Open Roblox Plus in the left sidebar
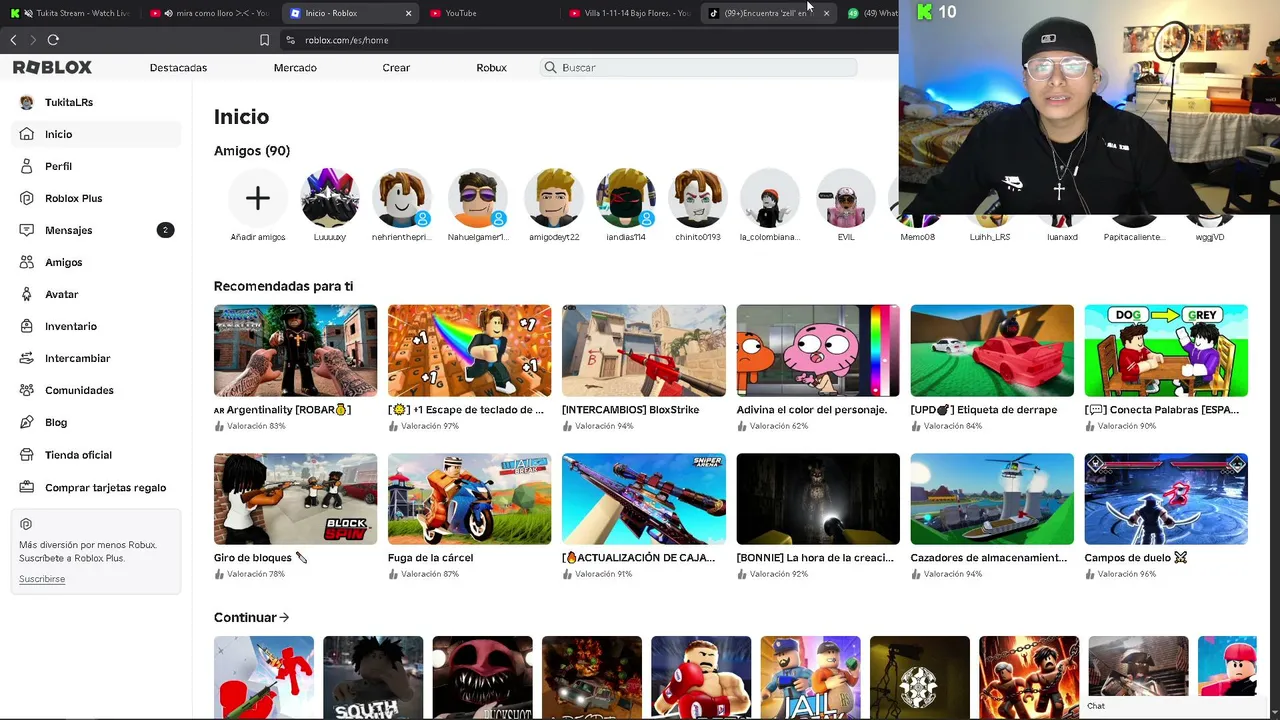 coord(96,198)
